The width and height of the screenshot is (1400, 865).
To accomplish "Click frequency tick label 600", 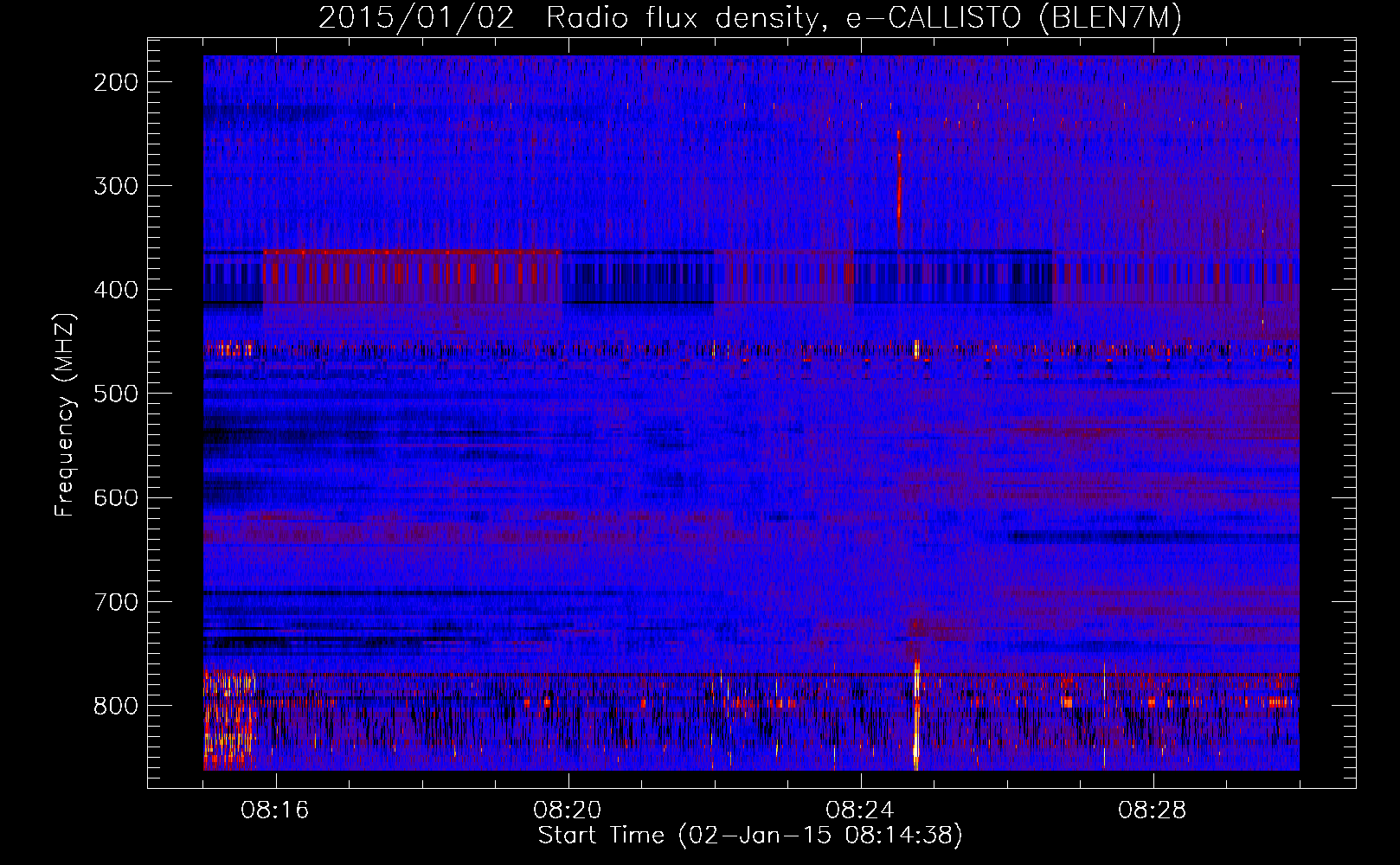I will (116, 497).
